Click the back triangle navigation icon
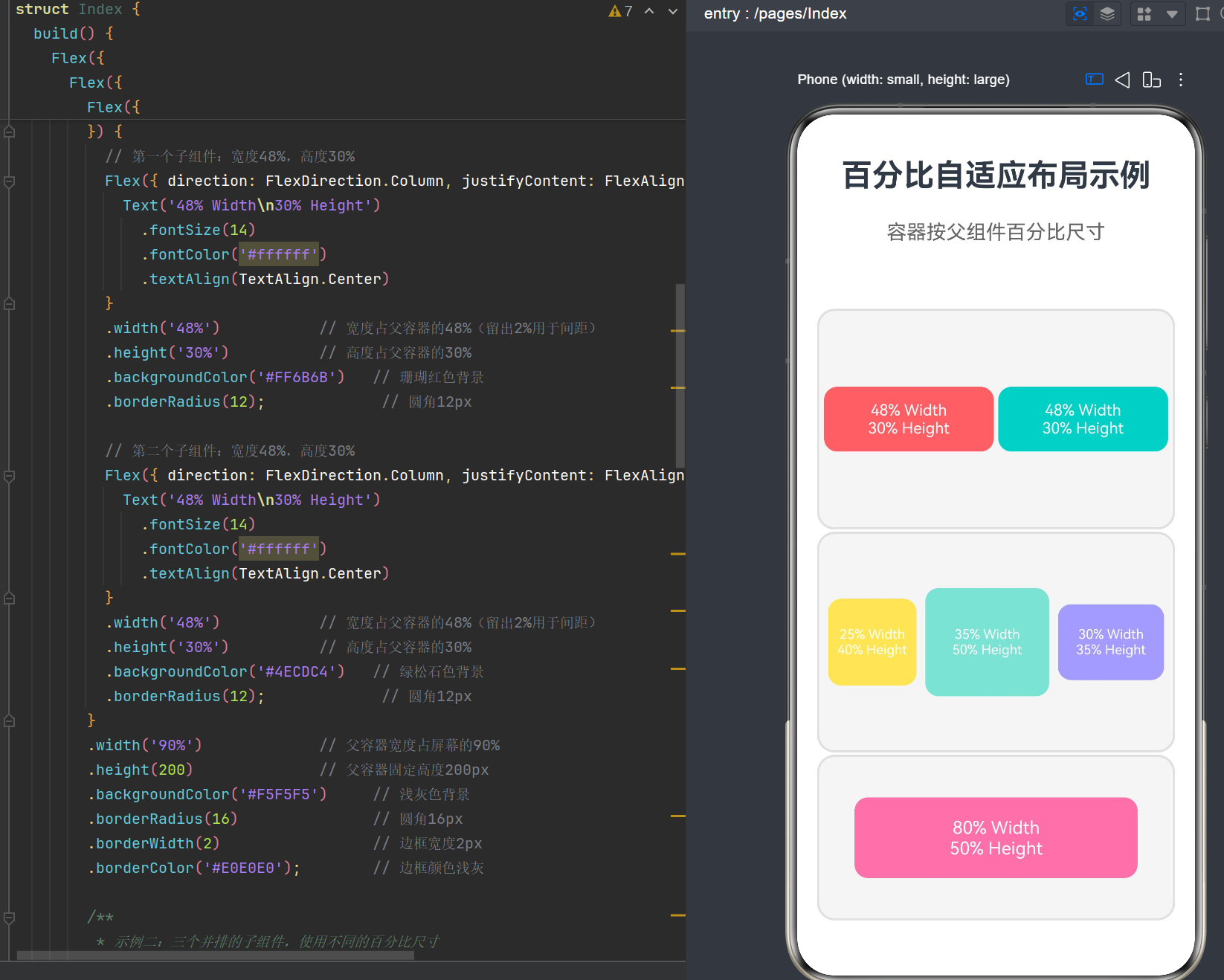1224x980 pixels. click(x=1123, y=80)
